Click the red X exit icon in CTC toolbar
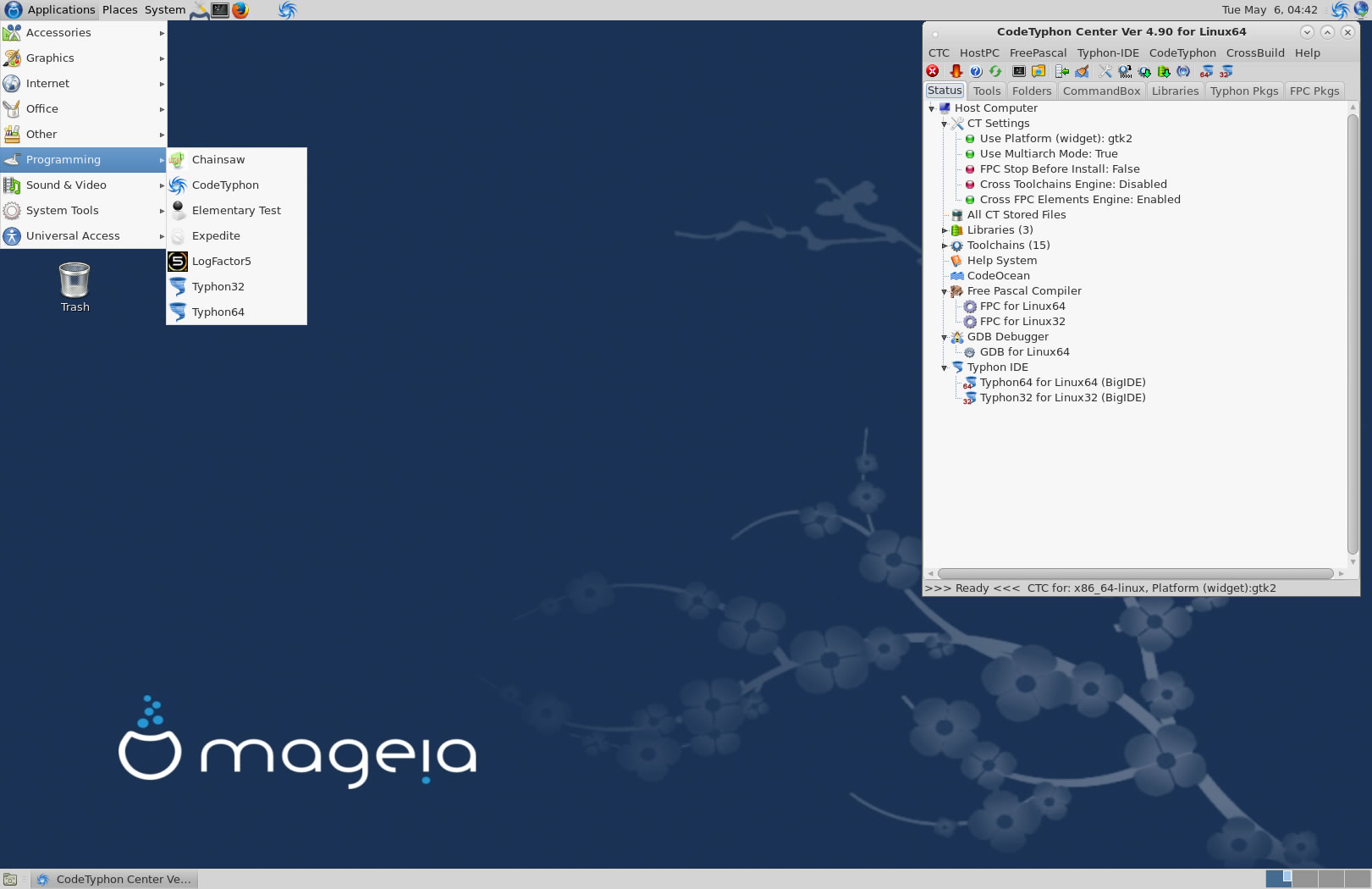1372x889 pixels. click(x=933, y=71)
